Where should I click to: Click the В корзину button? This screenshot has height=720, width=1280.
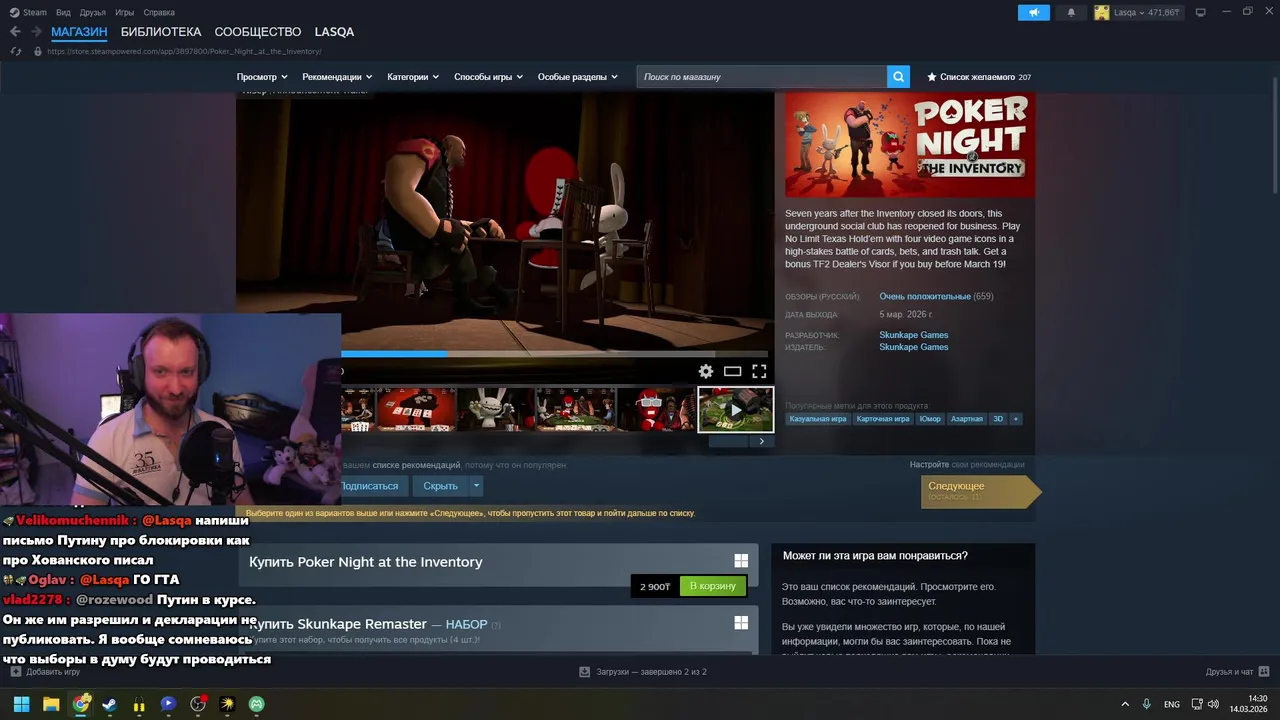(x=712, y=586)
